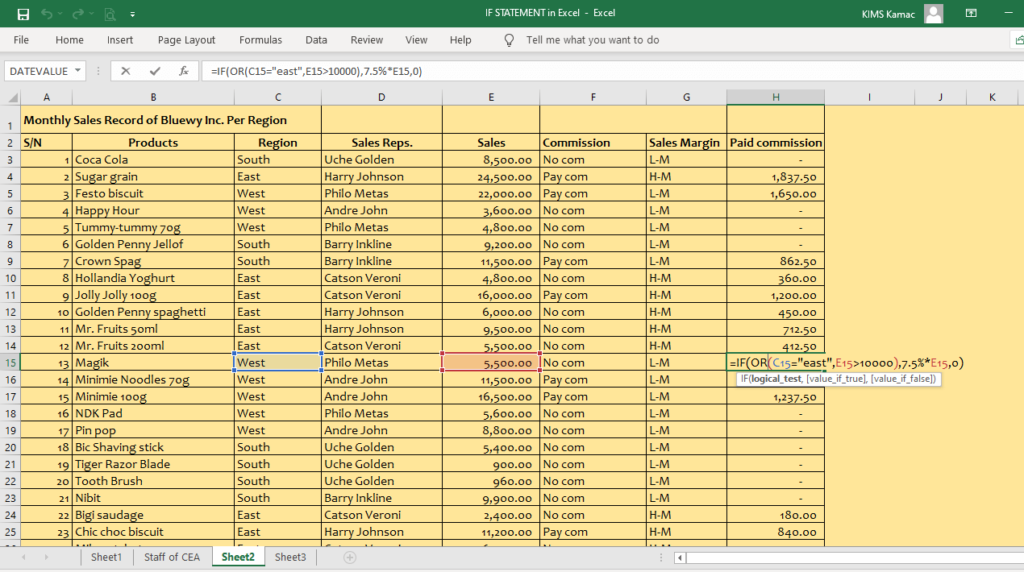Open the Data ribbon tab
Viewport: 1024px width, 572px height.
click(316, 40)
